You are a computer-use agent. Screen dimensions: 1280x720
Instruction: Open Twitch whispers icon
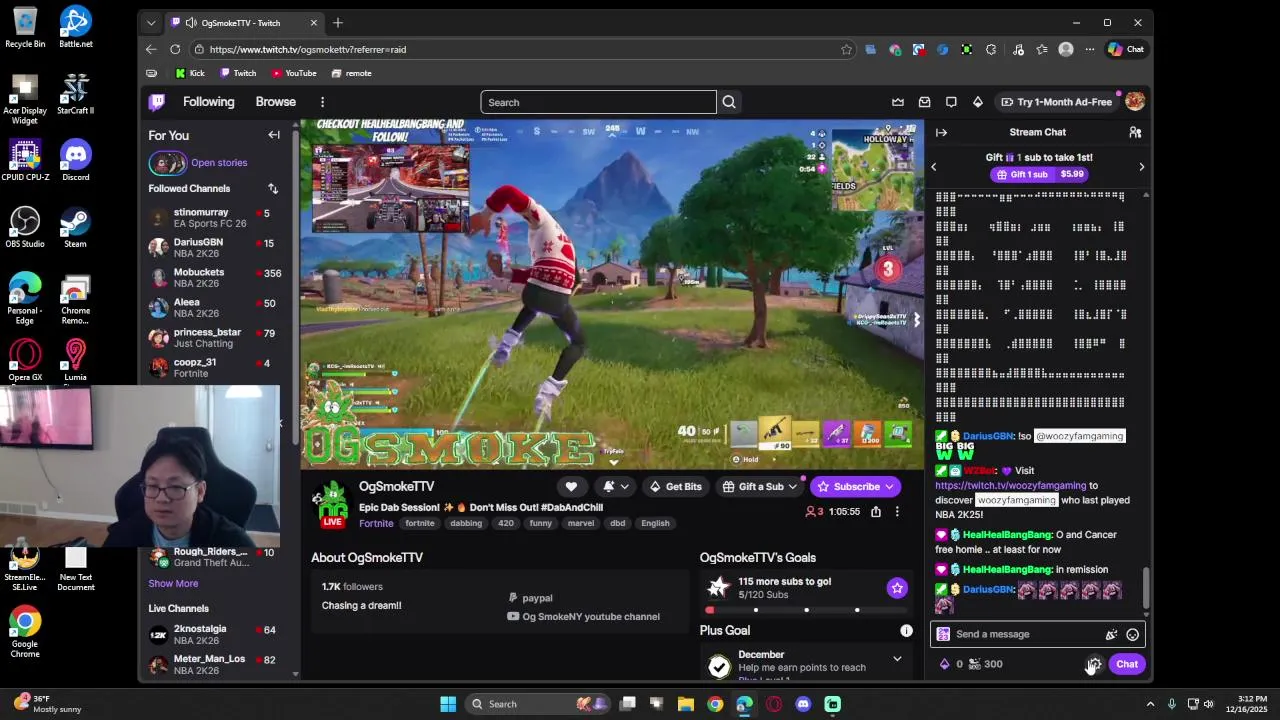(x=951, y=102)
